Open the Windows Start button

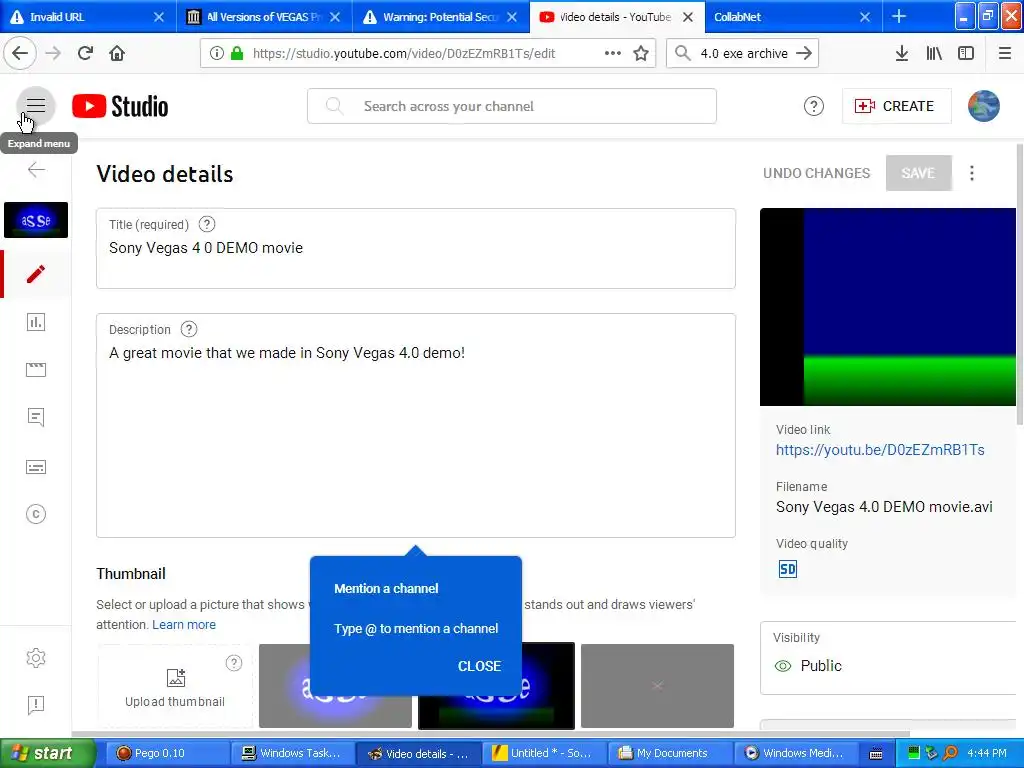[x=47, y=753]
